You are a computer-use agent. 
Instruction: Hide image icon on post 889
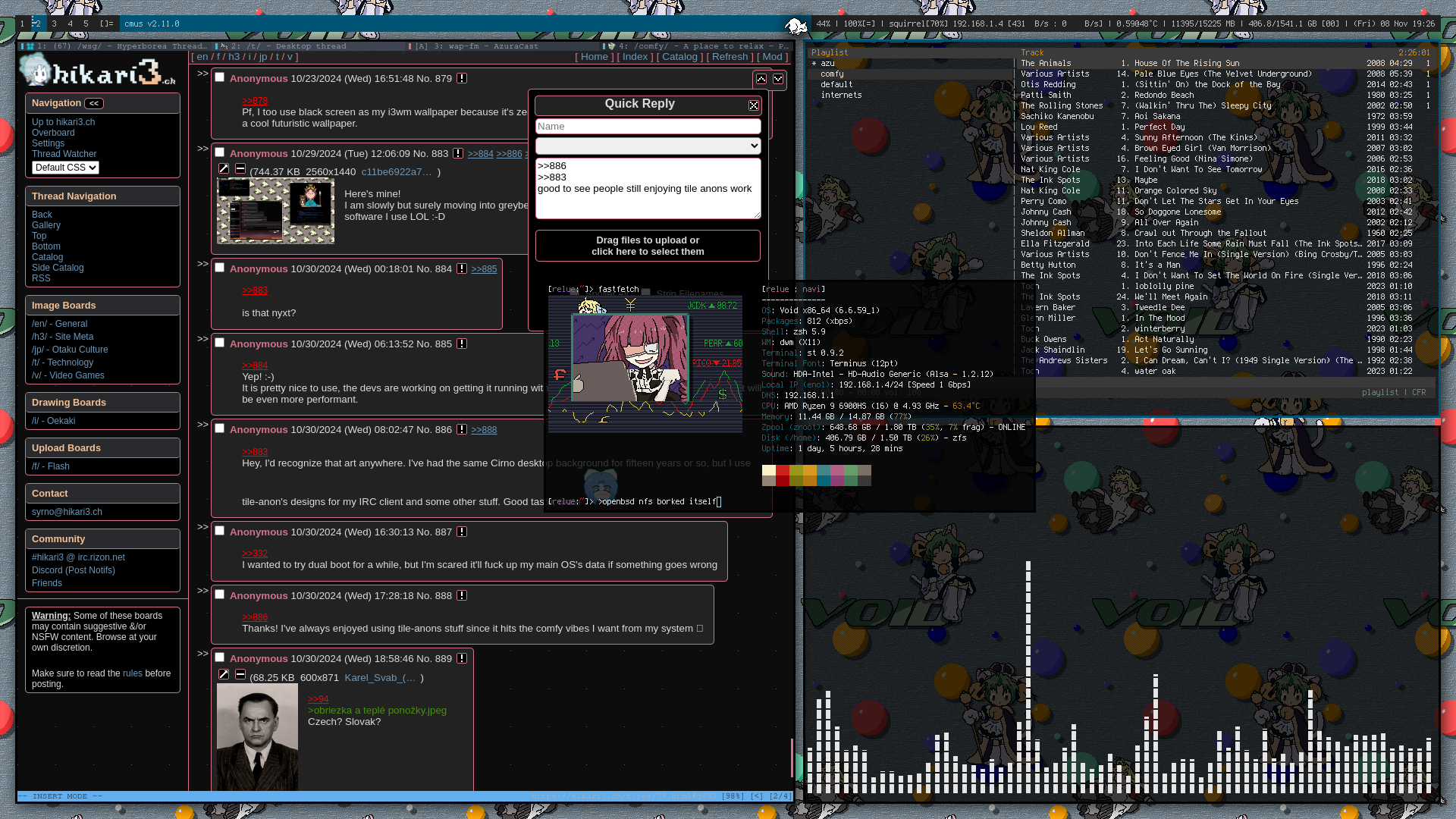240,674
